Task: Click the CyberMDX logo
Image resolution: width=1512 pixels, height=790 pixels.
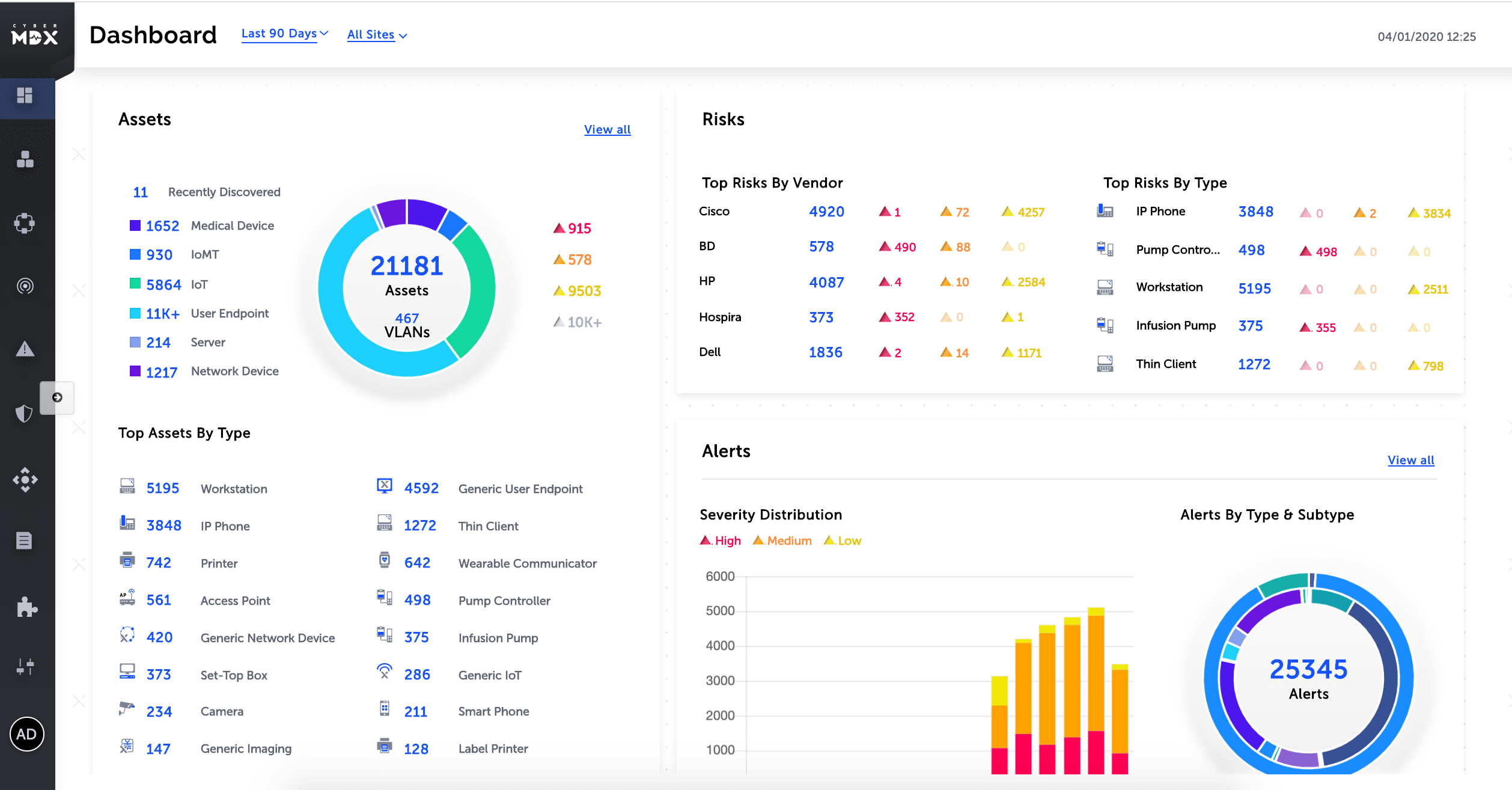Action: (35, 35)
